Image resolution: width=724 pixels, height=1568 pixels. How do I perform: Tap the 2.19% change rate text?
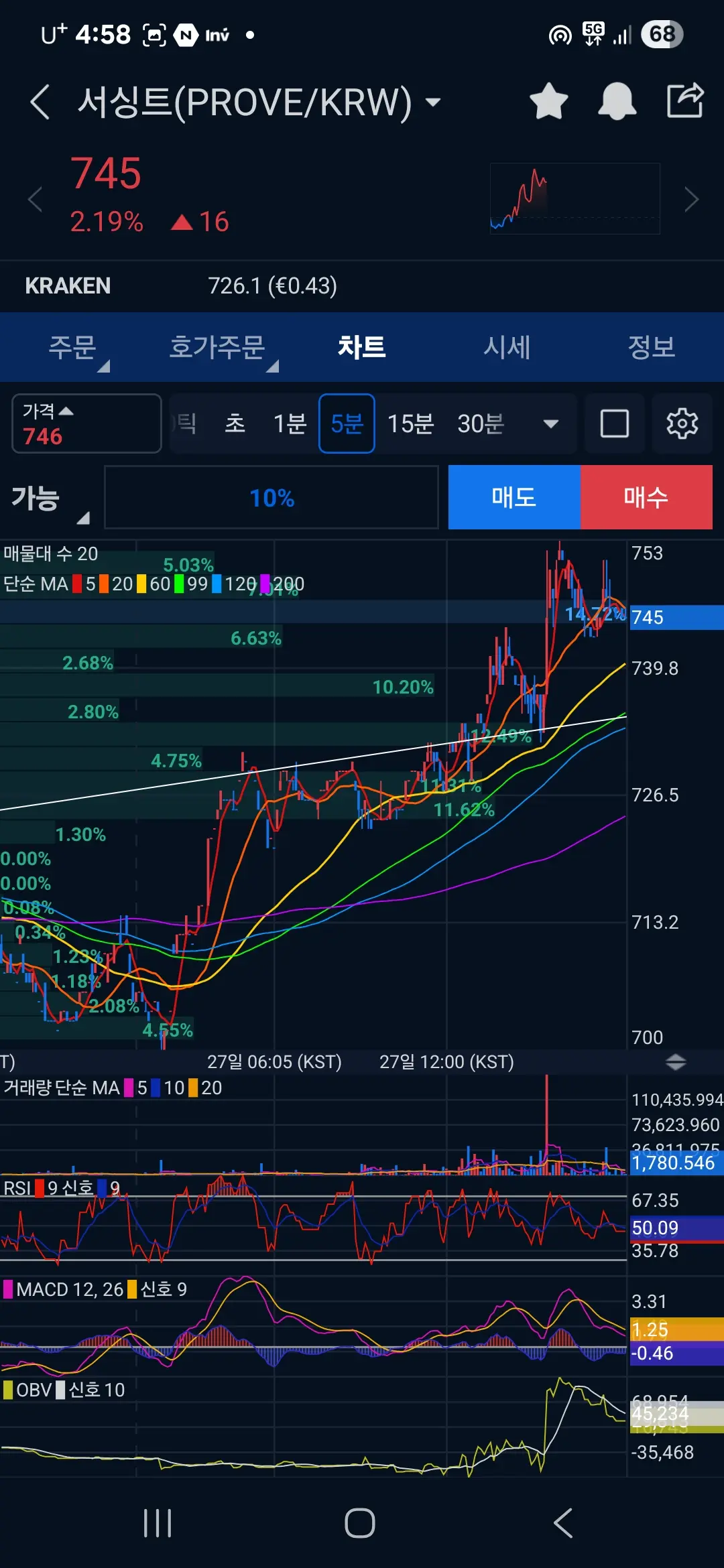tap(107, 221)
